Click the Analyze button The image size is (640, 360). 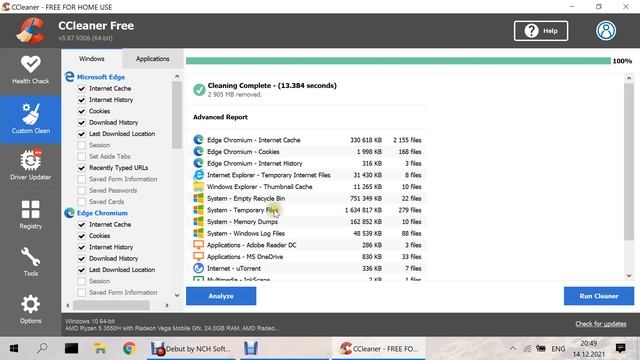pos(221,296)
